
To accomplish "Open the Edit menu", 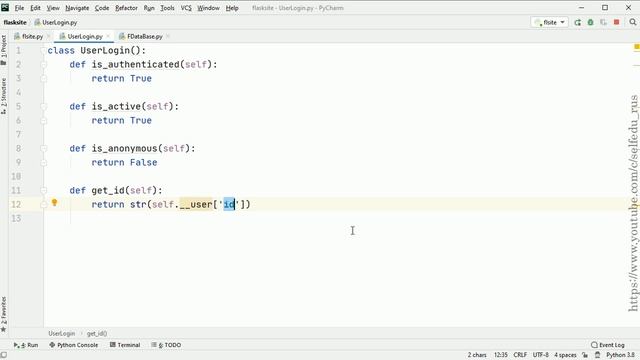I will coord(35,8).
